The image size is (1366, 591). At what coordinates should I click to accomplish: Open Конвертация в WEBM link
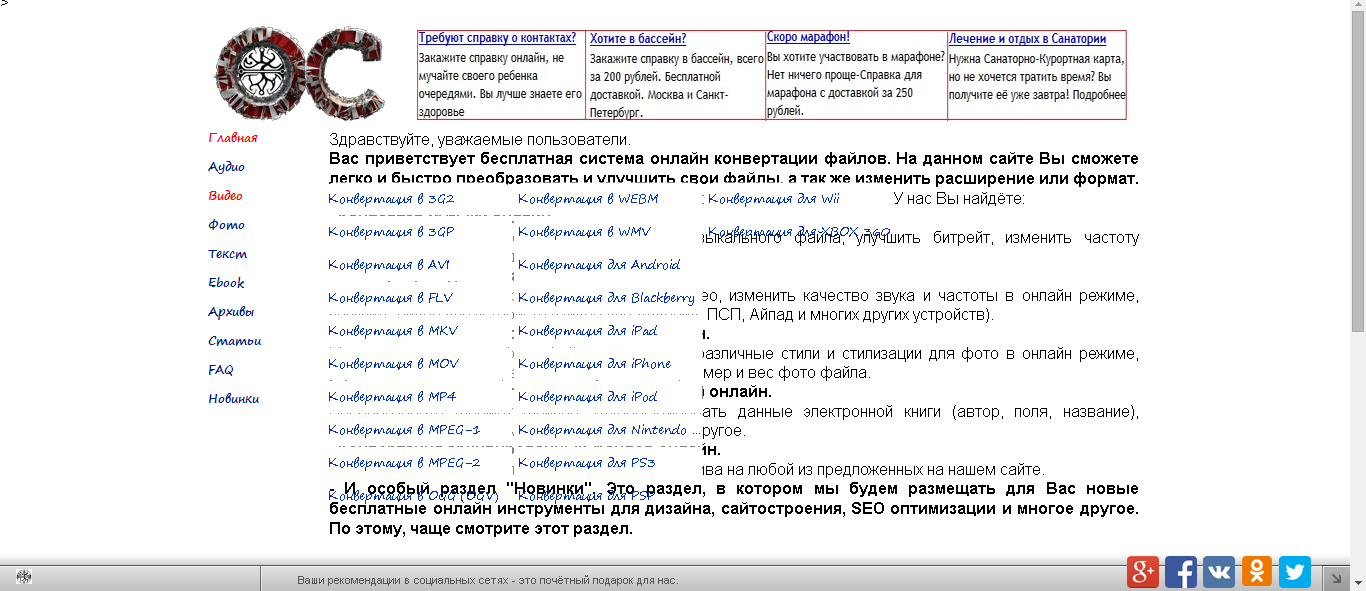(x=588, y=199)
